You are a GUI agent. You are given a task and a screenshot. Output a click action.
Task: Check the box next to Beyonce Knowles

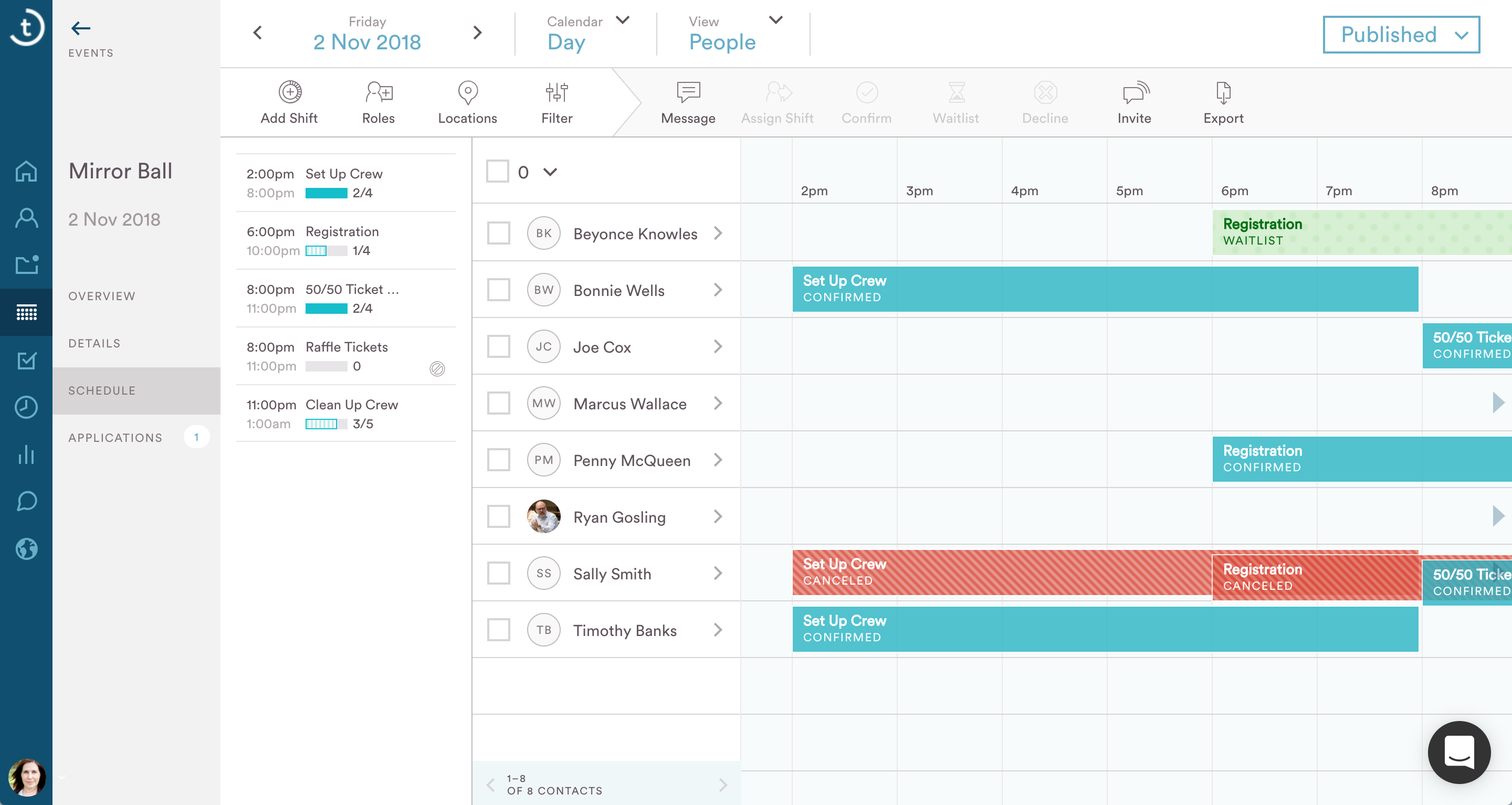(498, 234)
